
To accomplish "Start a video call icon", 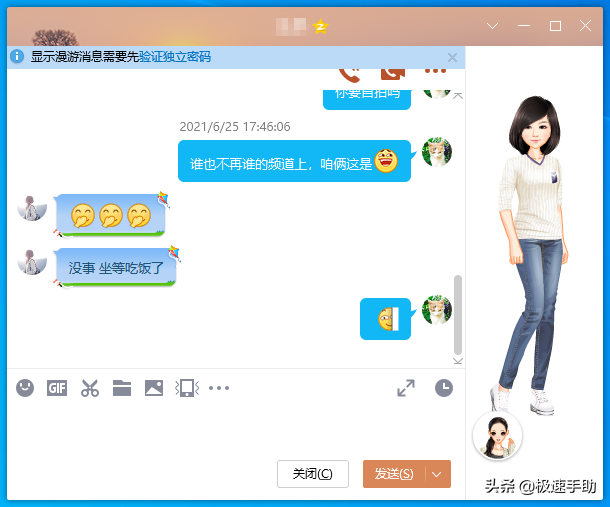I will [x=393, y=74].
